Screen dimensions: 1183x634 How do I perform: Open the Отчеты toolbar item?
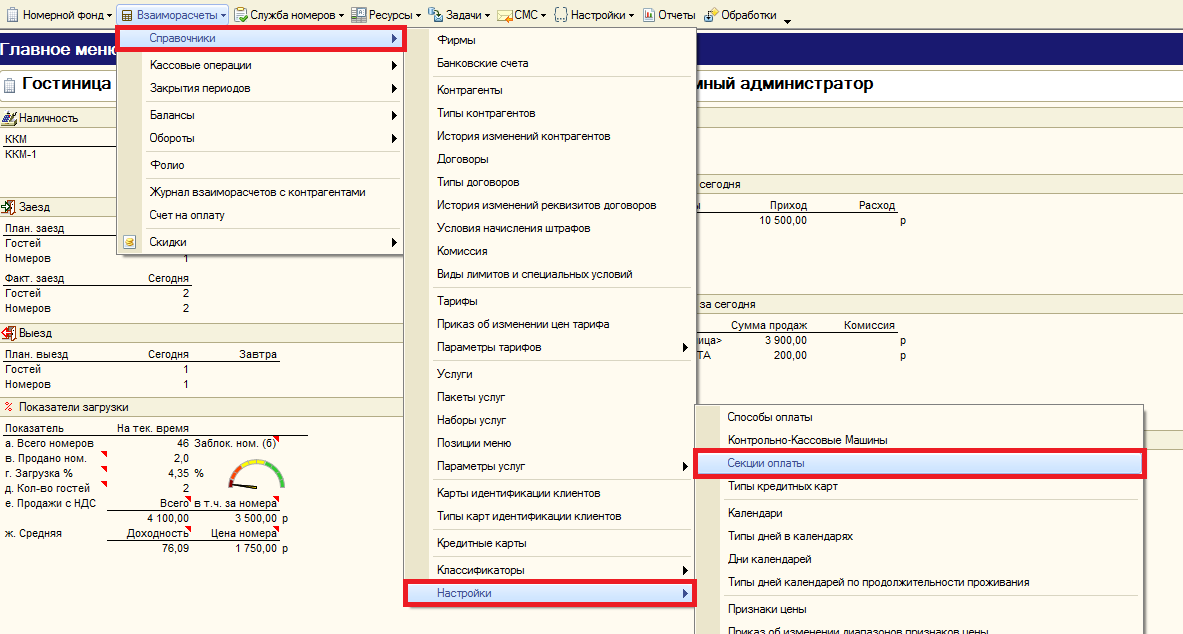pyautogui.click(x=668, y=15)
